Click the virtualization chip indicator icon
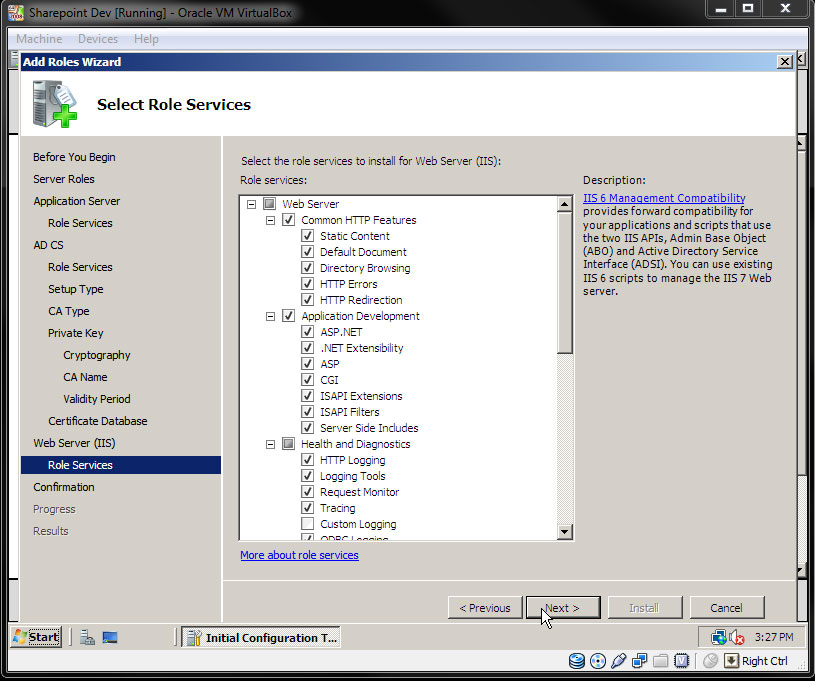The height and width of the screenshot is (681, 815). [681, 661]
